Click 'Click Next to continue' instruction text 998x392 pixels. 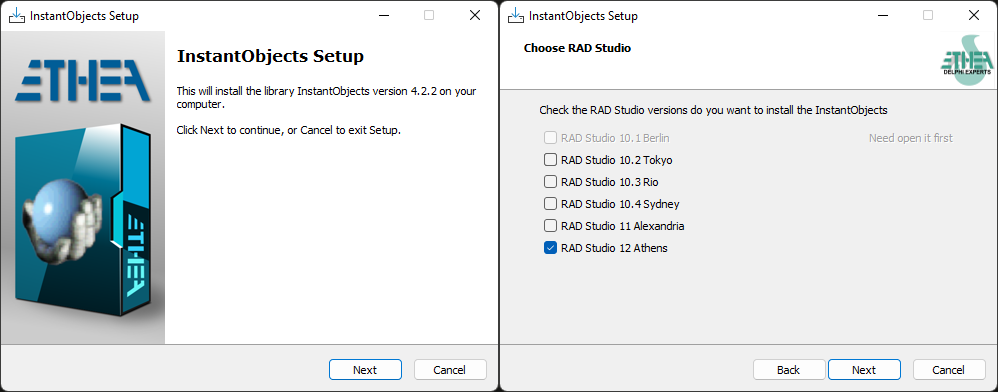click(288, 130)
